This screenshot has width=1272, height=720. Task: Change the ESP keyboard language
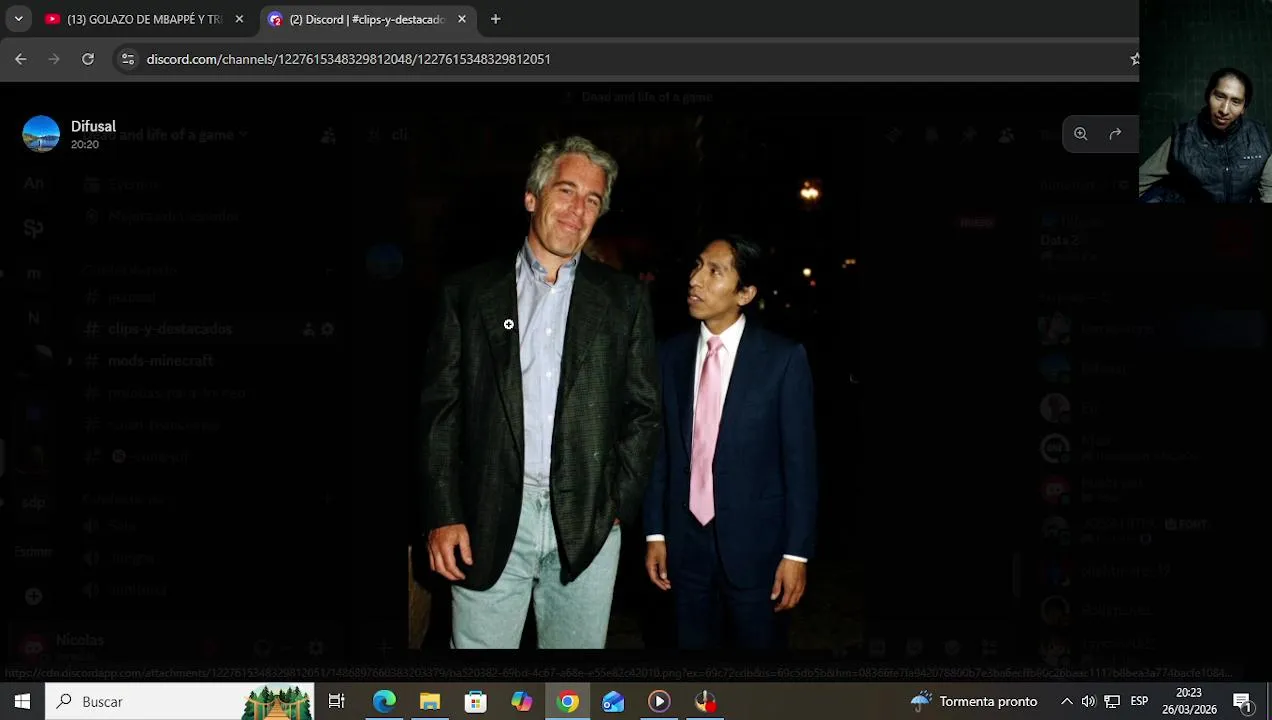[x=1139, y=701]
